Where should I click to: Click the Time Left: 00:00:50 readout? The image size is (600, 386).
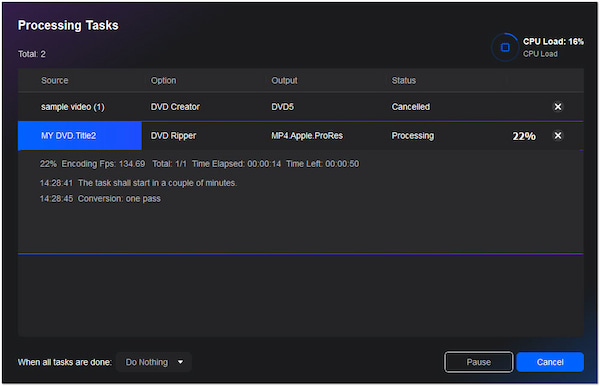click(323, 164)
